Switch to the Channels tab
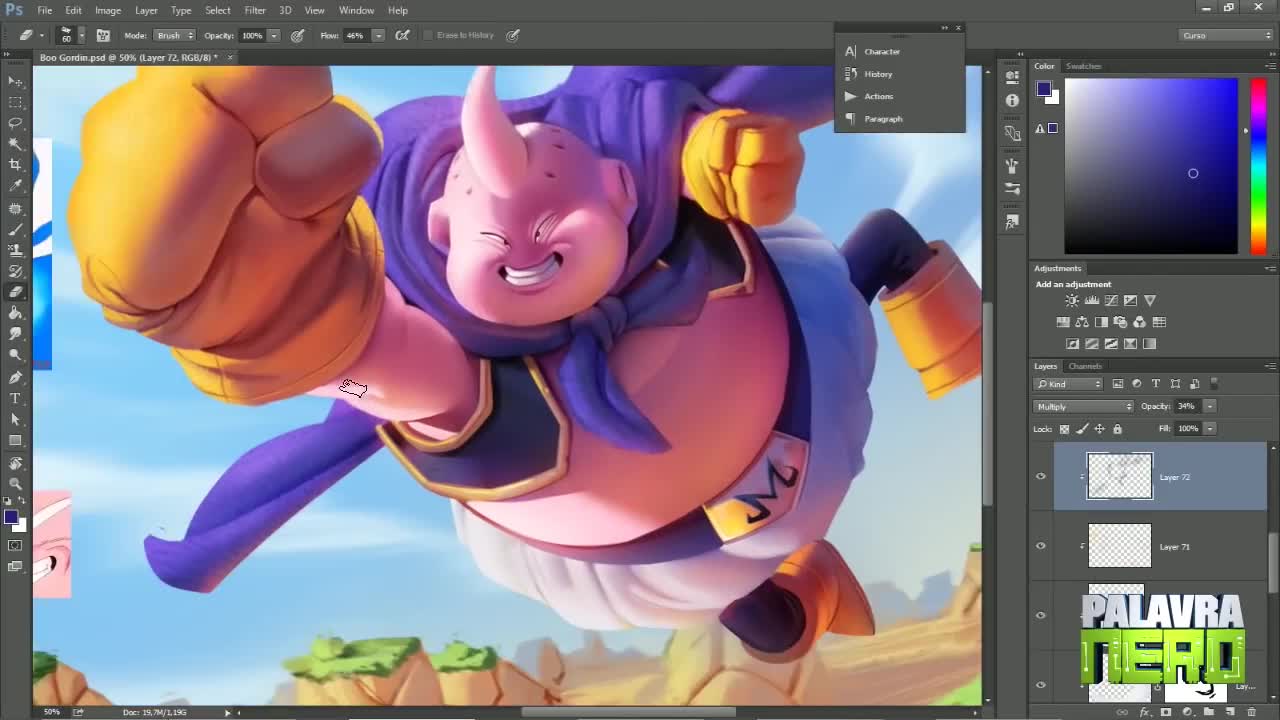 click(1085, 366)
